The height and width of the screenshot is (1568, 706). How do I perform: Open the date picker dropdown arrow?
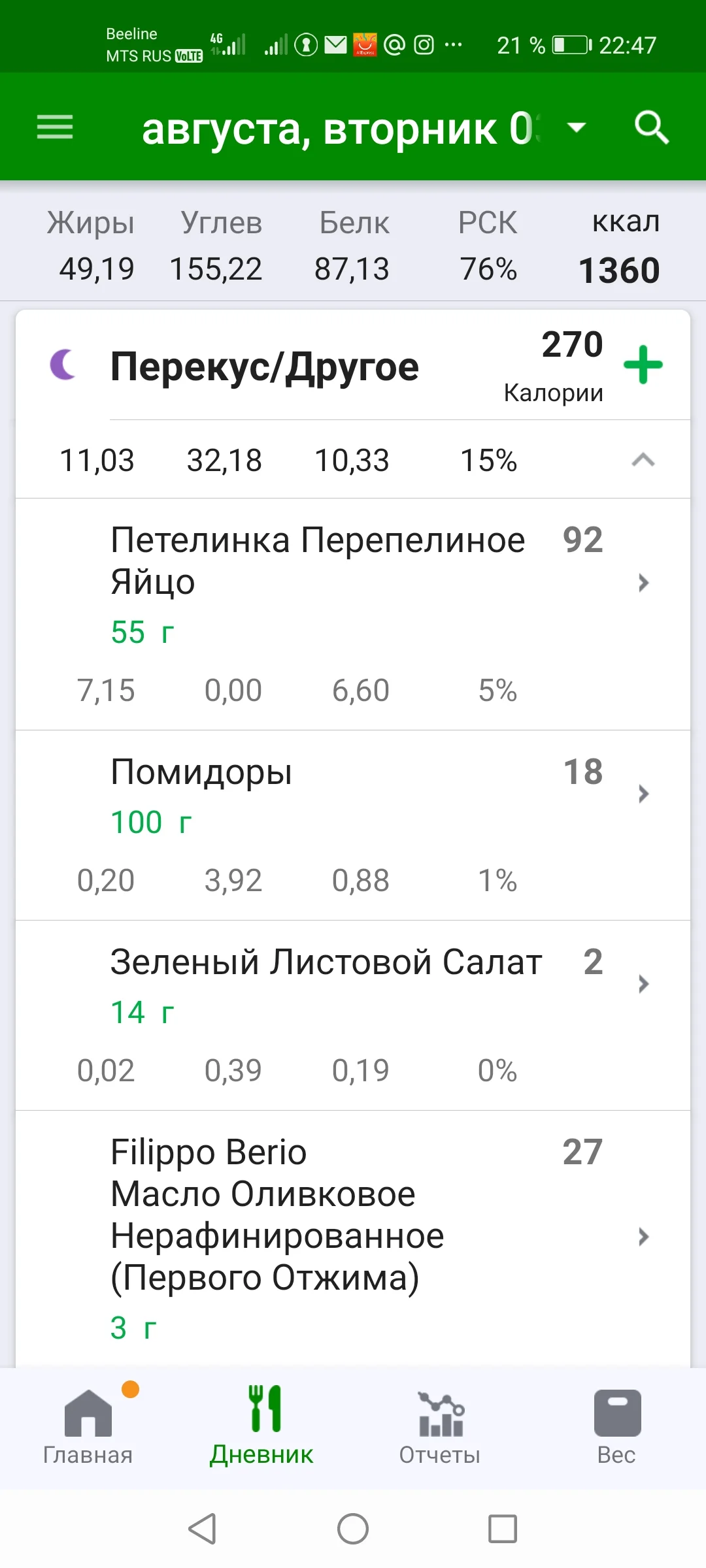click(x=576, y=127)
